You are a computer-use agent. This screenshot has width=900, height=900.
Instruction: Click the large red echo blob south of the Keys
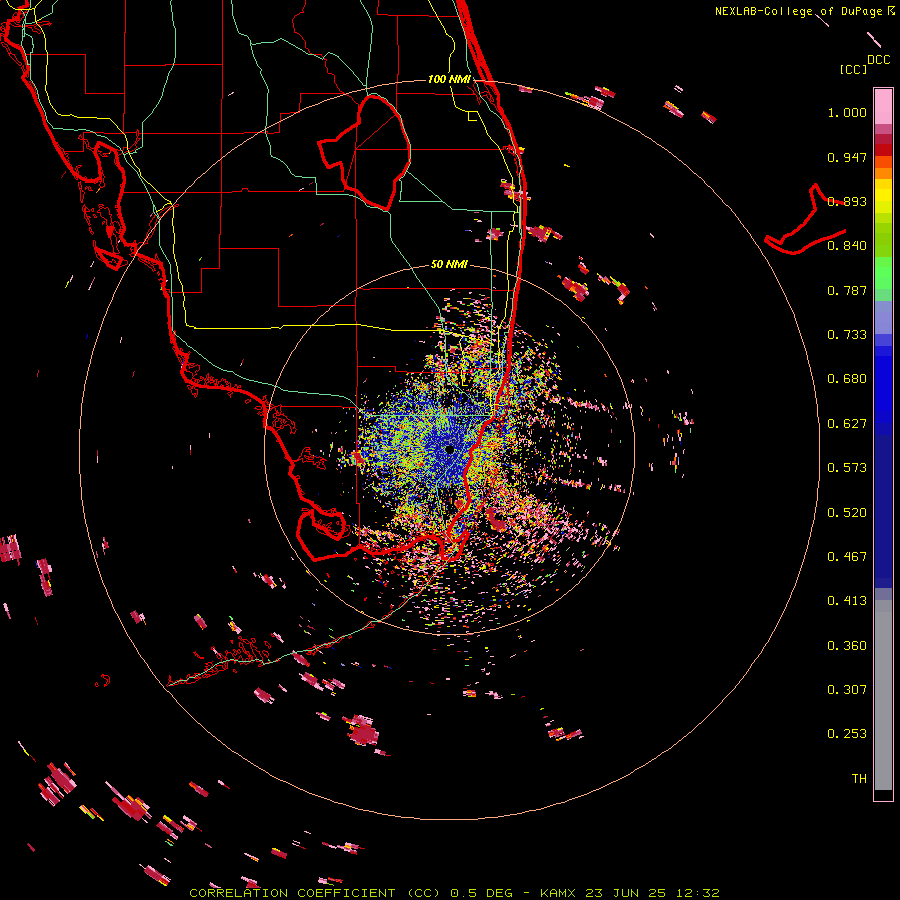click(x=363, y=731)
